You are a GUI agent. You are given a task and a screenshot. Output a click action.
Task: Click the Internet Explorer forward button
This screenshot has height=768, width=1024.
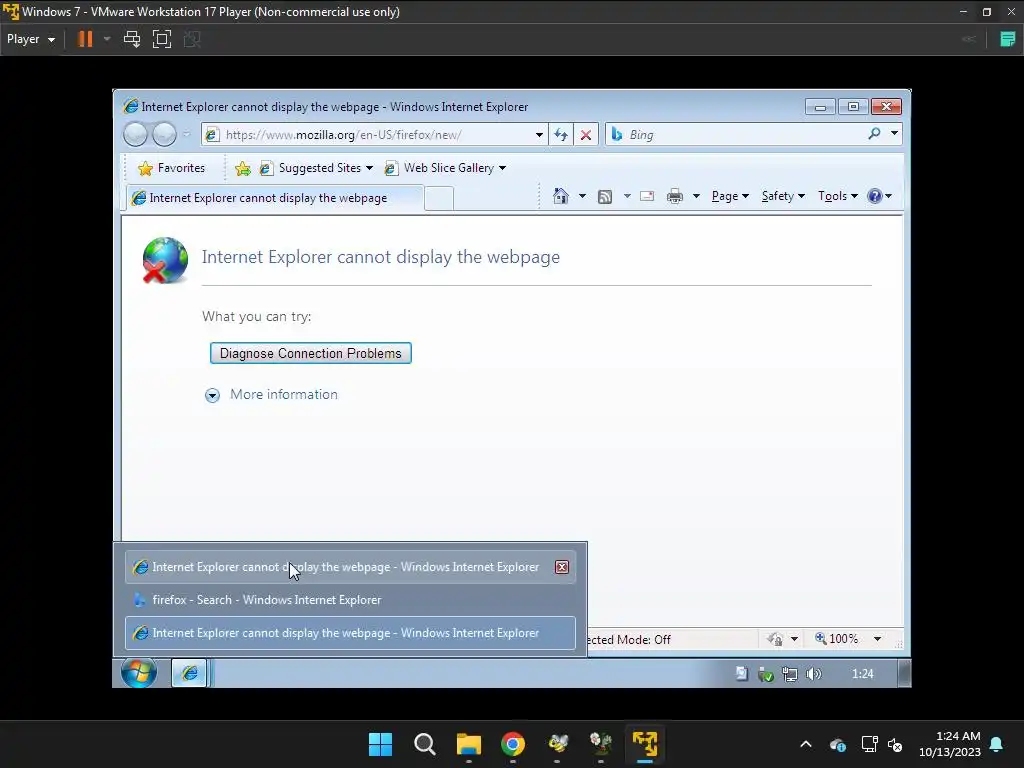[x=164, y=135]
